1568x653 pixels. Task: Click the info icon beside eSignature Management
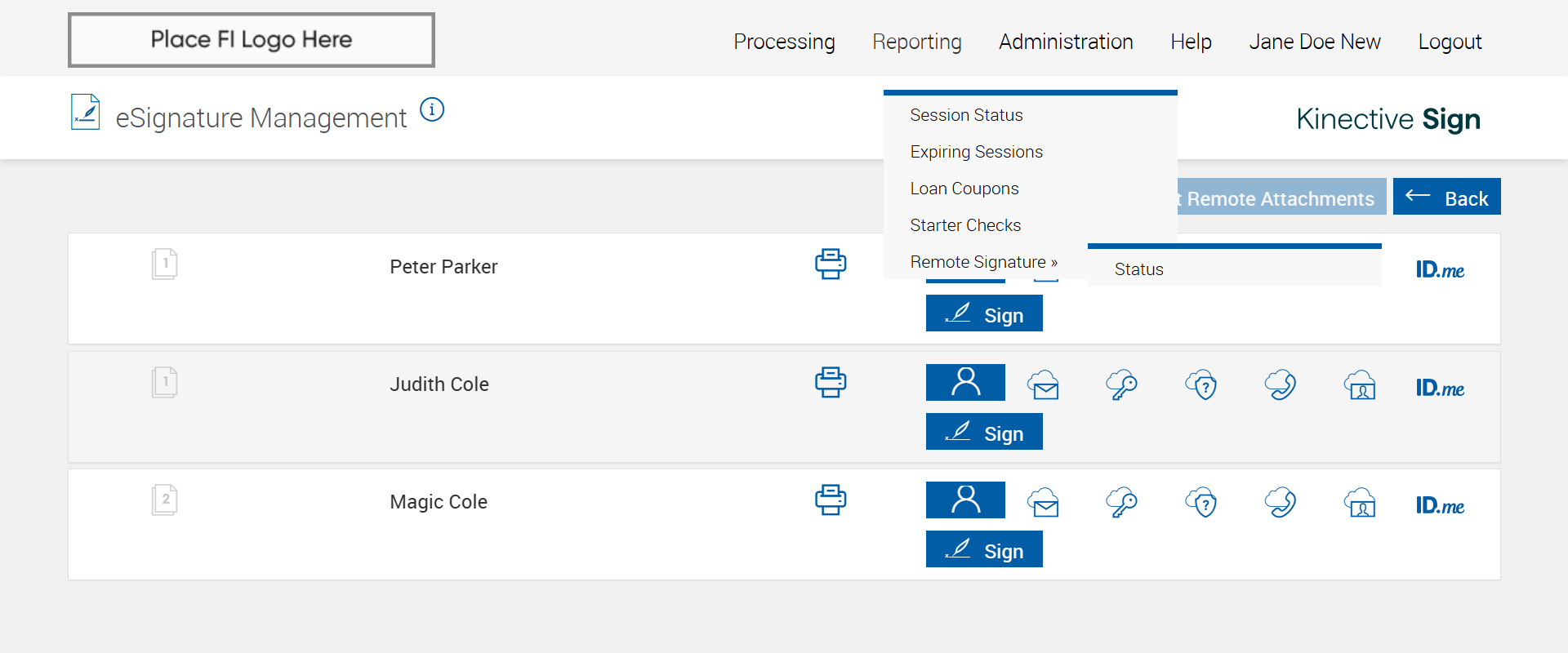click(x=432, y=109)
